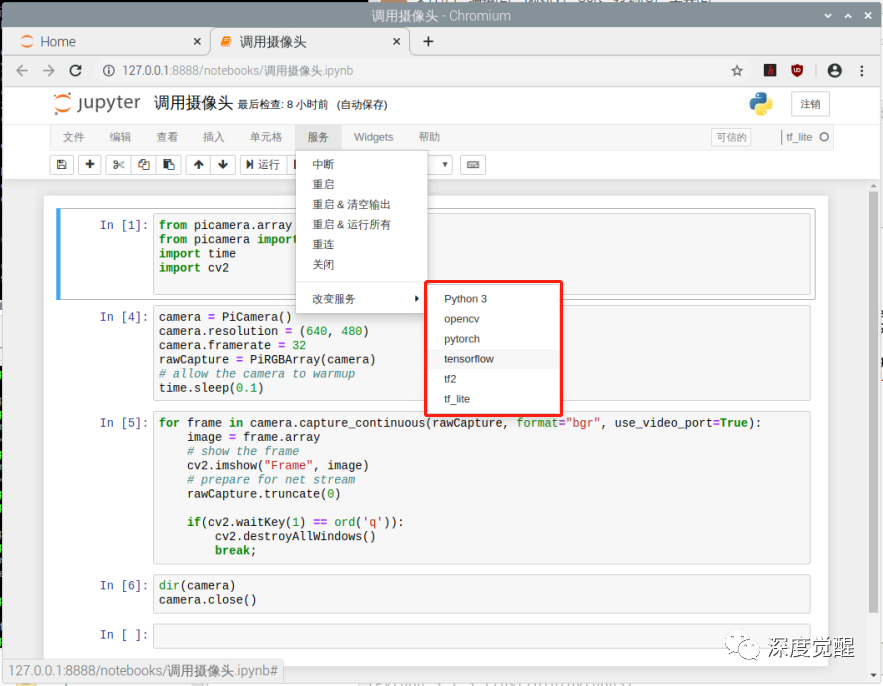Collapse the Chromium window title bar arrow
Viewport: 883px width, 686px height.
click(828, 16)
